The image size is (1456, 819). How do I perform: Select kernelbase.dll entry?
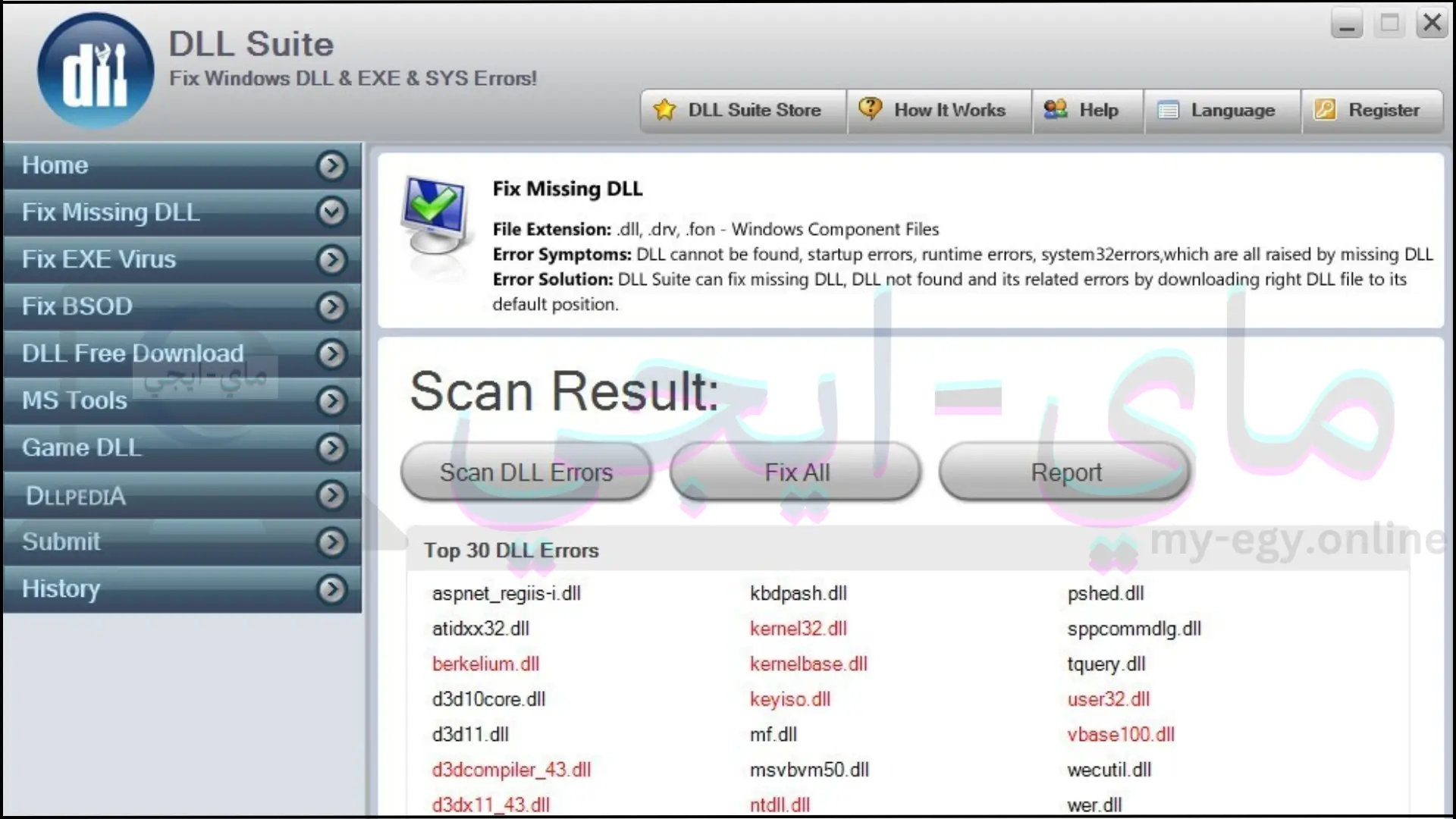click(x=808, y=664)
